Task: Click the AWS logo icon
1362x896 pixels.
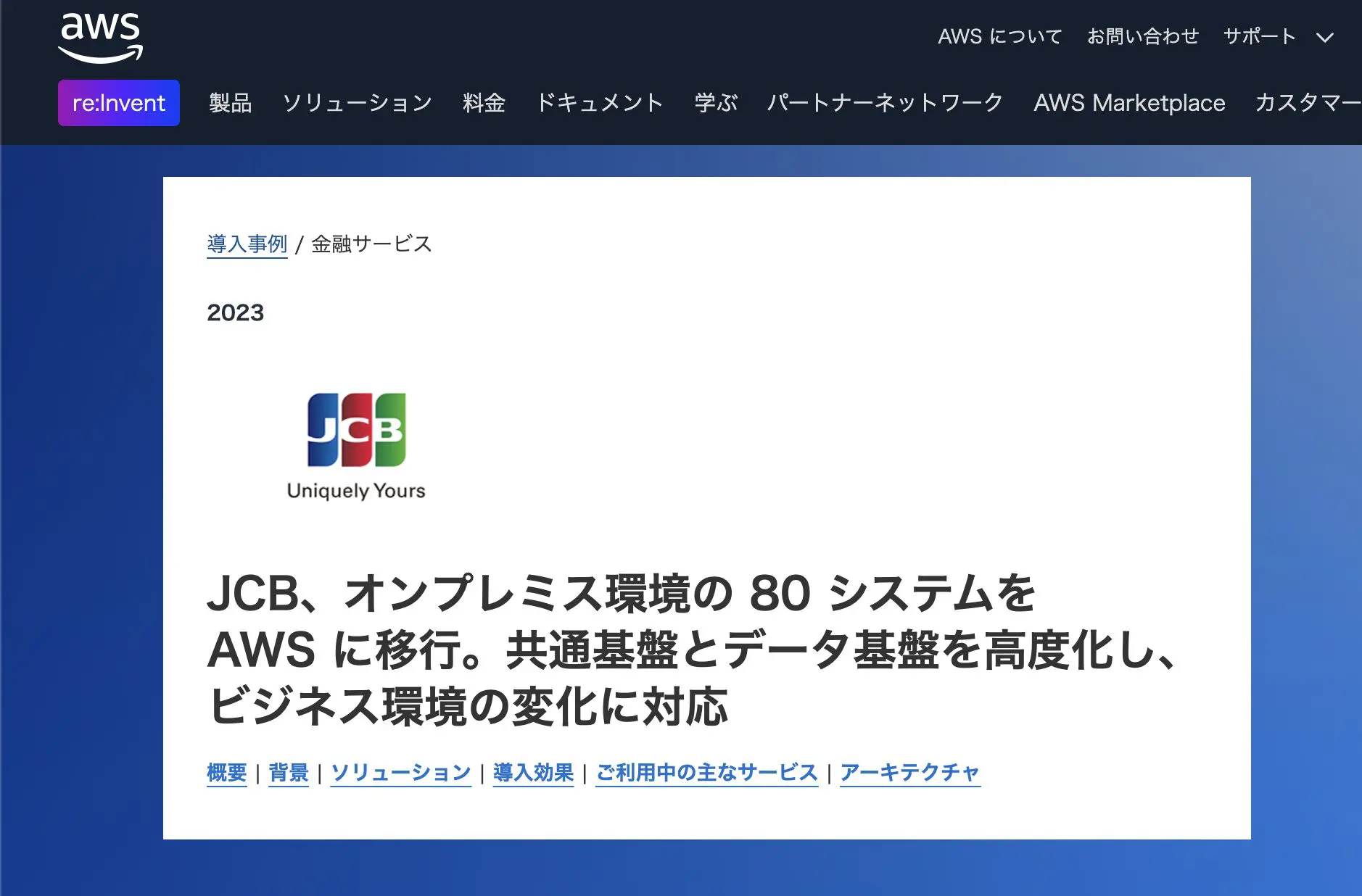Action: pos(100,38)
